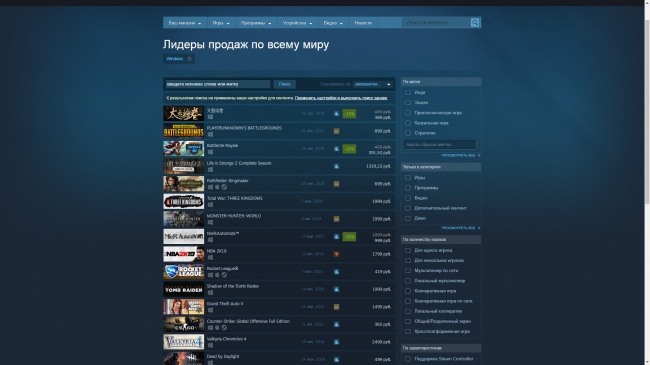This screenshot has height=365, width=650.
Task: Tick the Игры category checkbox
Action: click(x=408, y=178)
